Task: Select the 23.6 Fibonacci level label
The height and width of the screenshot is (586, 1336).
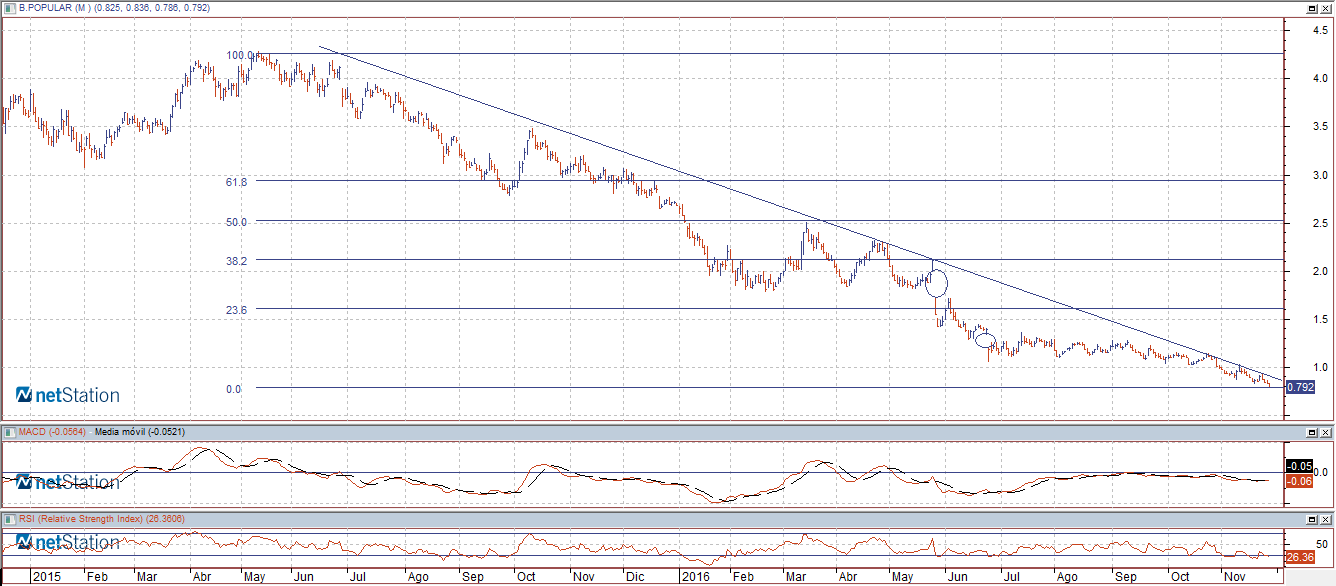Action: [x=237, y=310]
